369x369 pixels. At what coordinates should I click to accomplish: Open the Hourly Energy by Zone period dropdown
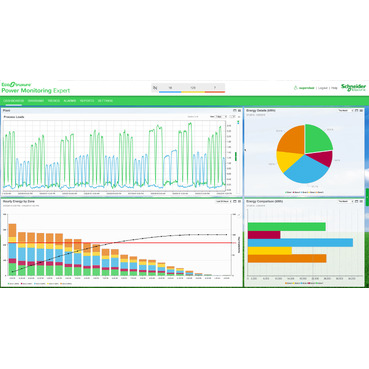[223, 202]
